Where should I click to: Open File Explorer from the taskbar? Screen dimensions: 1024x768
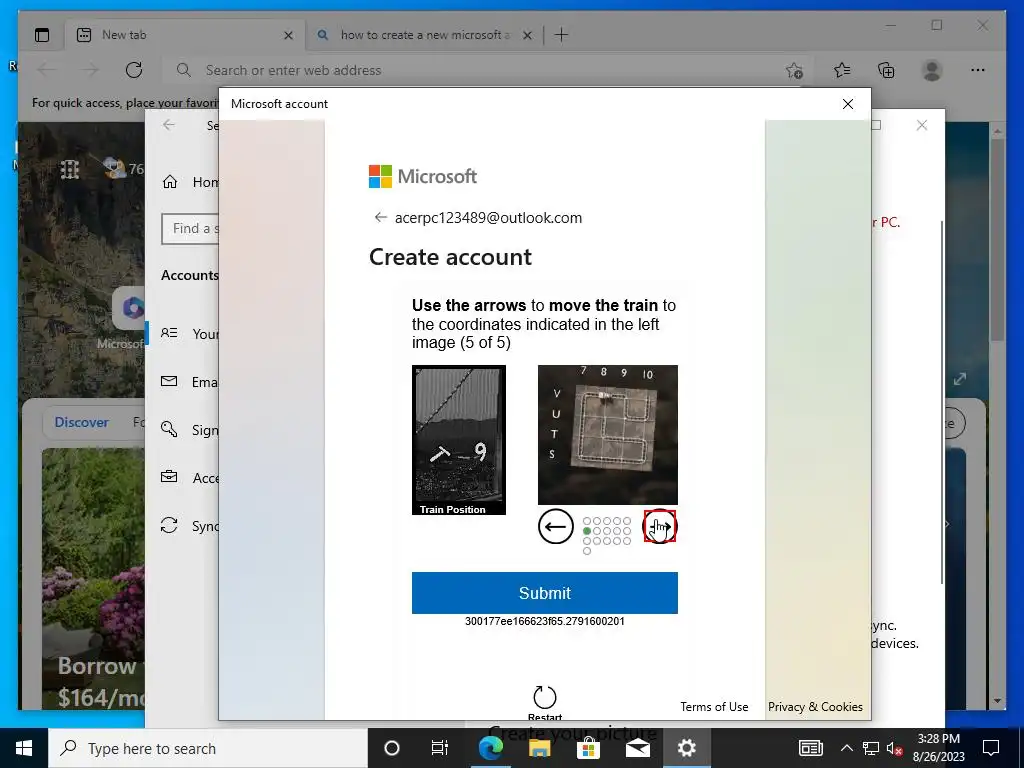(539, 748)
